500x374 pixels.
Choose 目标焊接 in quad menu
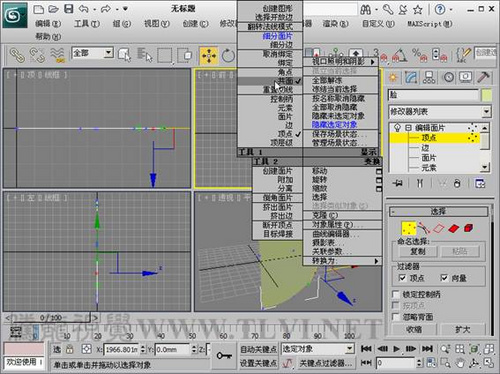[278, 234]
